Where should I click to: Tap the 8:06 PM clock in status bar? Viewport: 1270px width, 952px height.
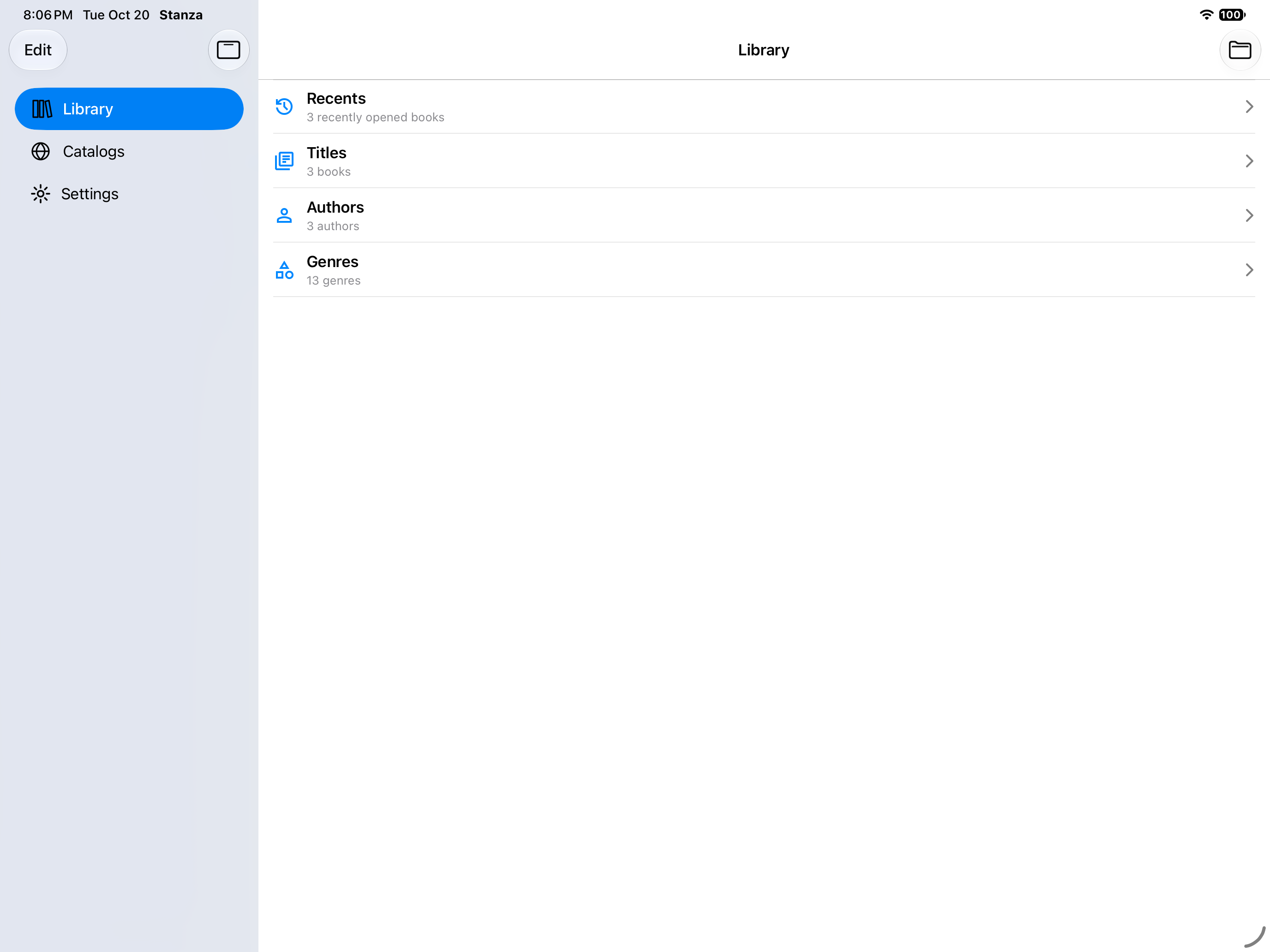click(x=48, y=15)
